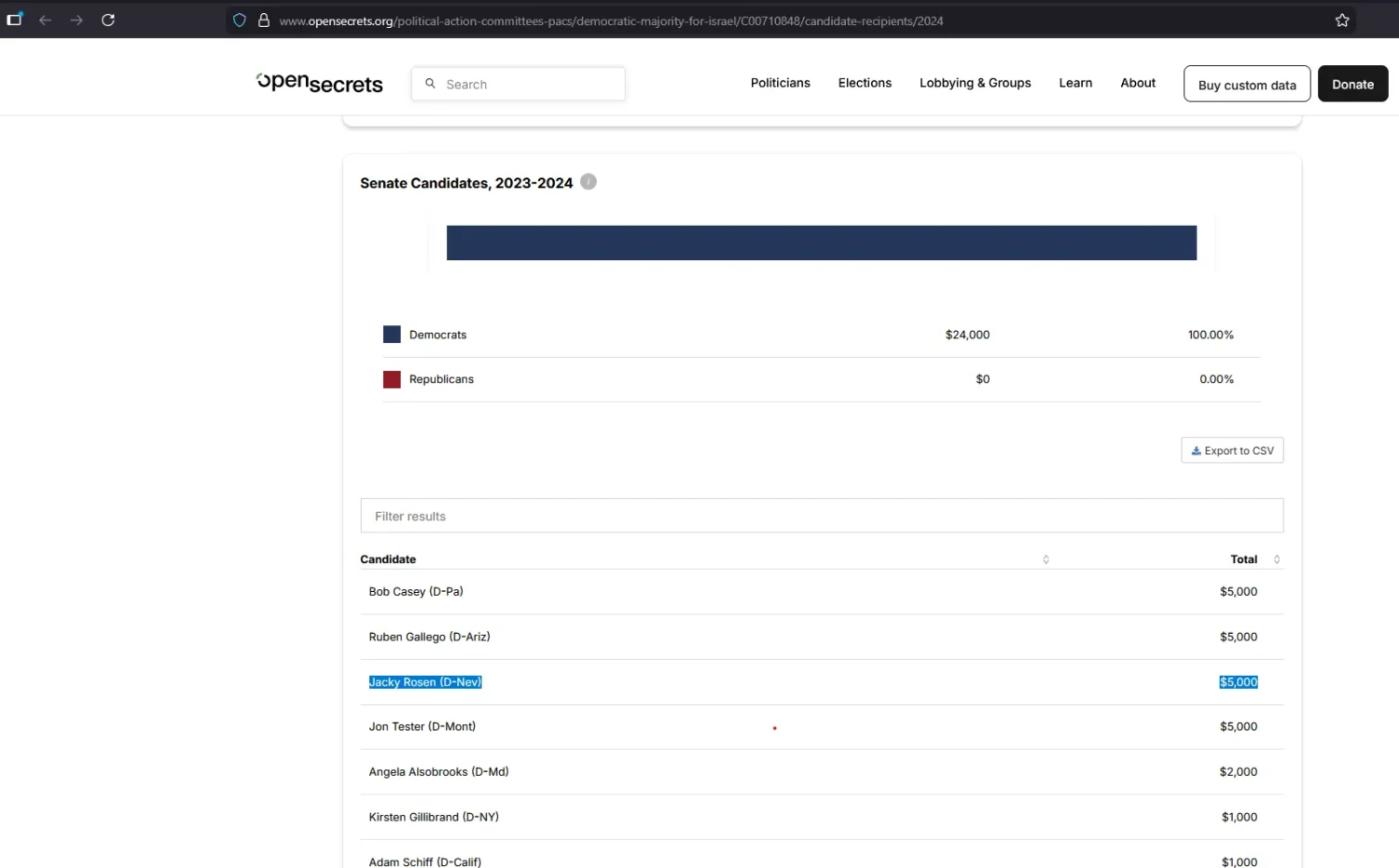Export the table with Export to CSV
1399x868 pixels.
click(1232, 450)
